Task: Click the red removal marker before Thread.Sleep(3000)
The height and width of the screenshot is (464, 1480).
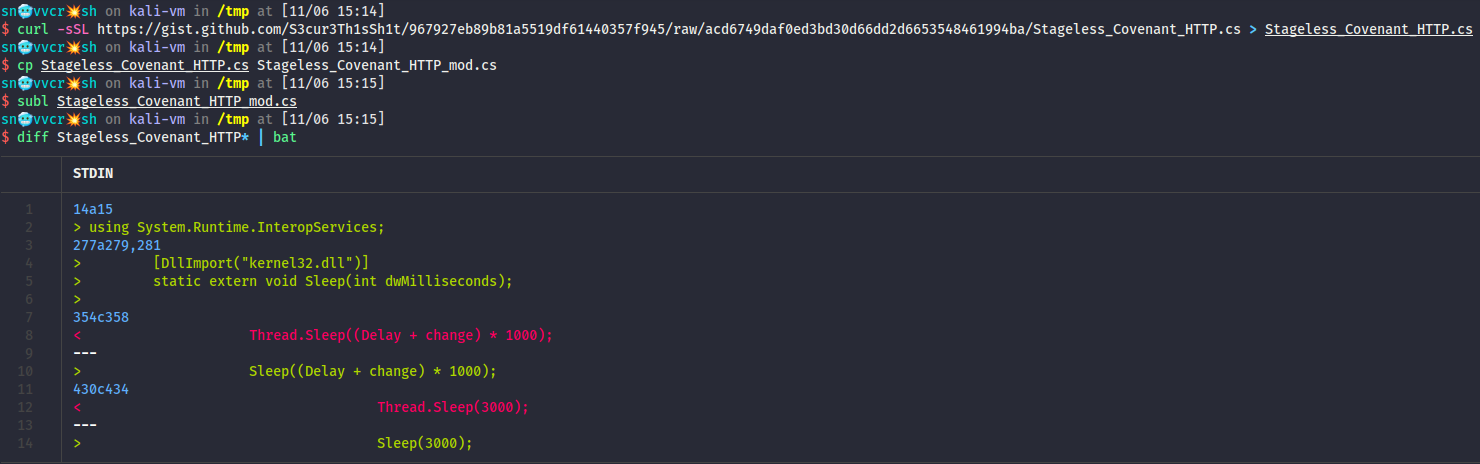Action: 77,407
